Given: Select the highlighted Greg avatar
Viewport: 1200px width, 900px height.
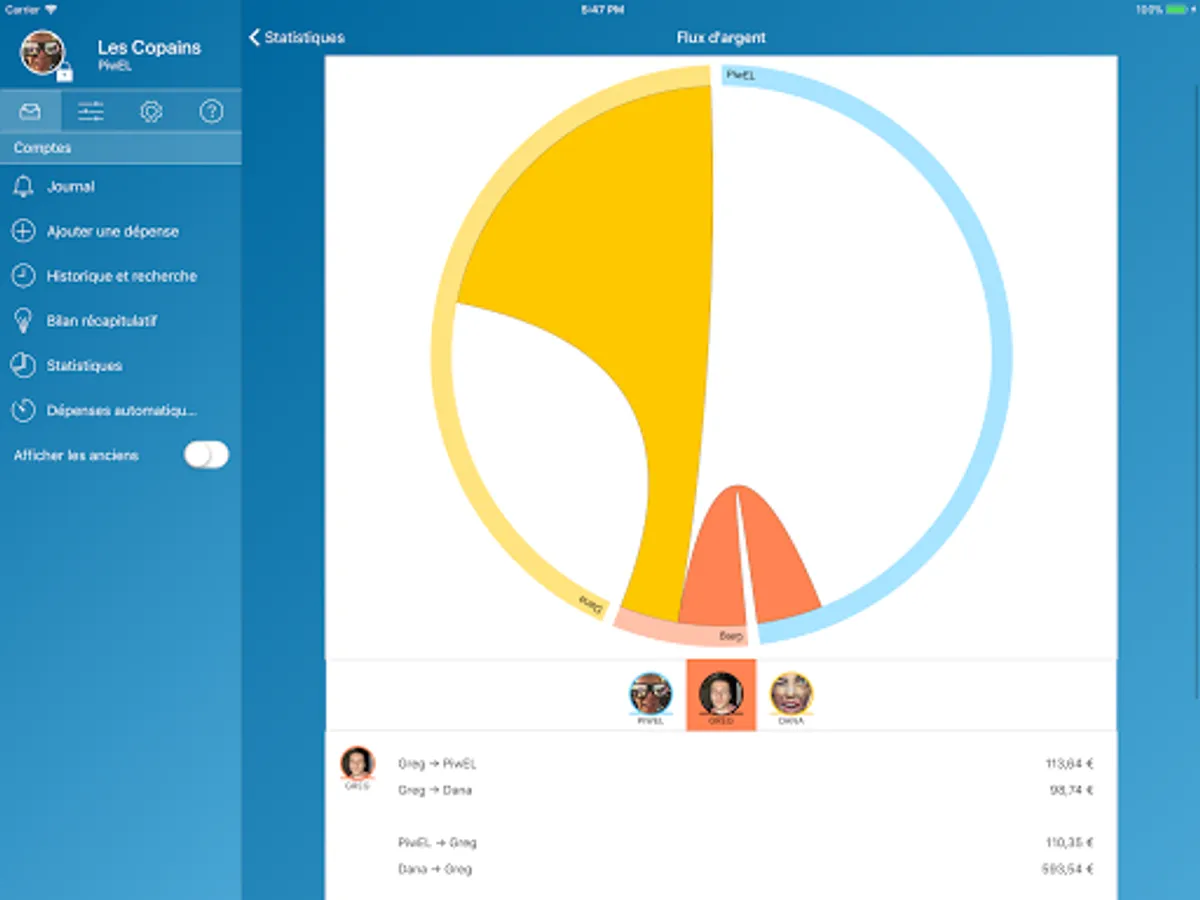Looking at the screenshot, I should [721, 695].
